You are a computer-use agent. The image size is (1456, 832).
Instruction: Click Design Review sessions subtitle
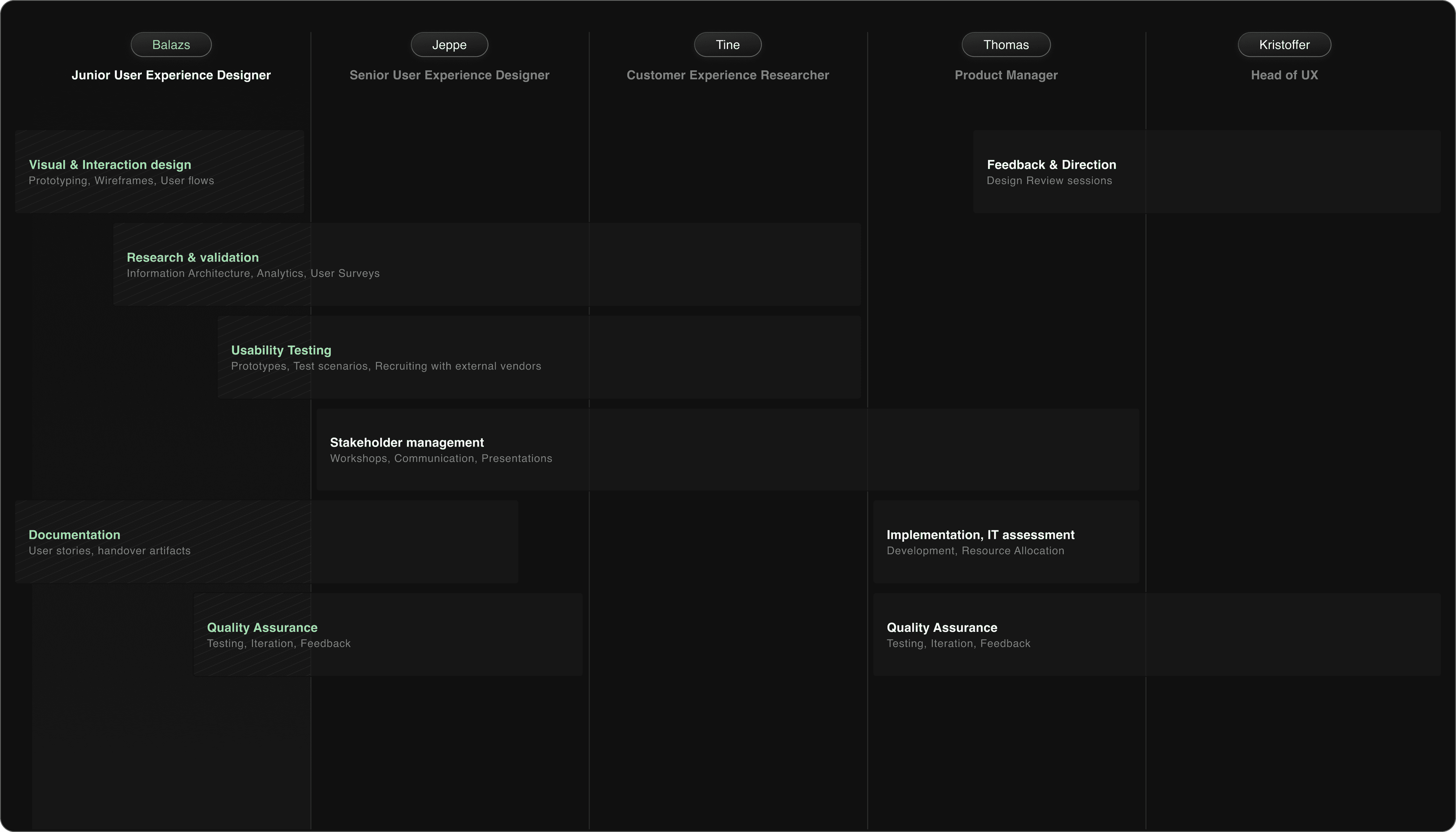[1049, 180]
